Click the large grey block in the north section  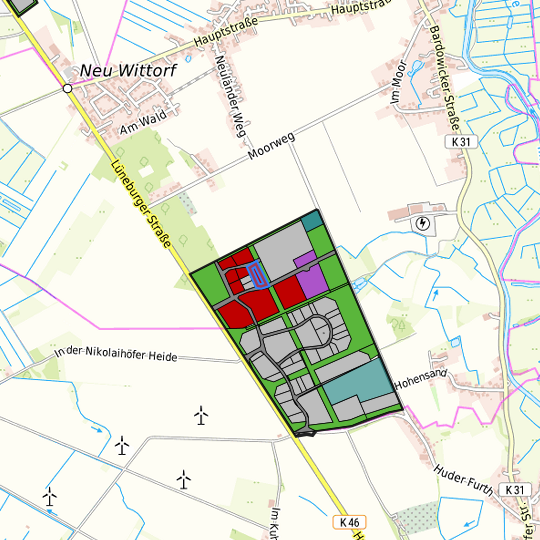pyautogui.click(x=283, y=250)
